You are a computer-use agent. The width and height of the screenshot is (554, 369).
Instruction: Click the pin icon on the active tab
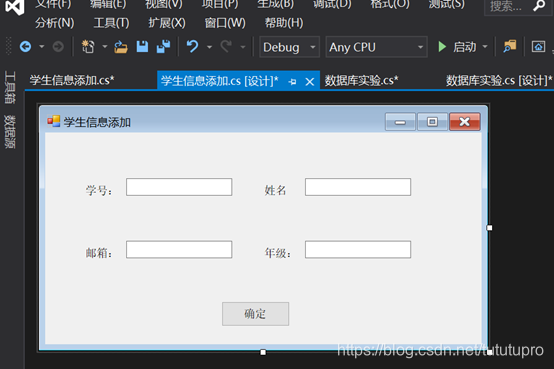point(292,82)
